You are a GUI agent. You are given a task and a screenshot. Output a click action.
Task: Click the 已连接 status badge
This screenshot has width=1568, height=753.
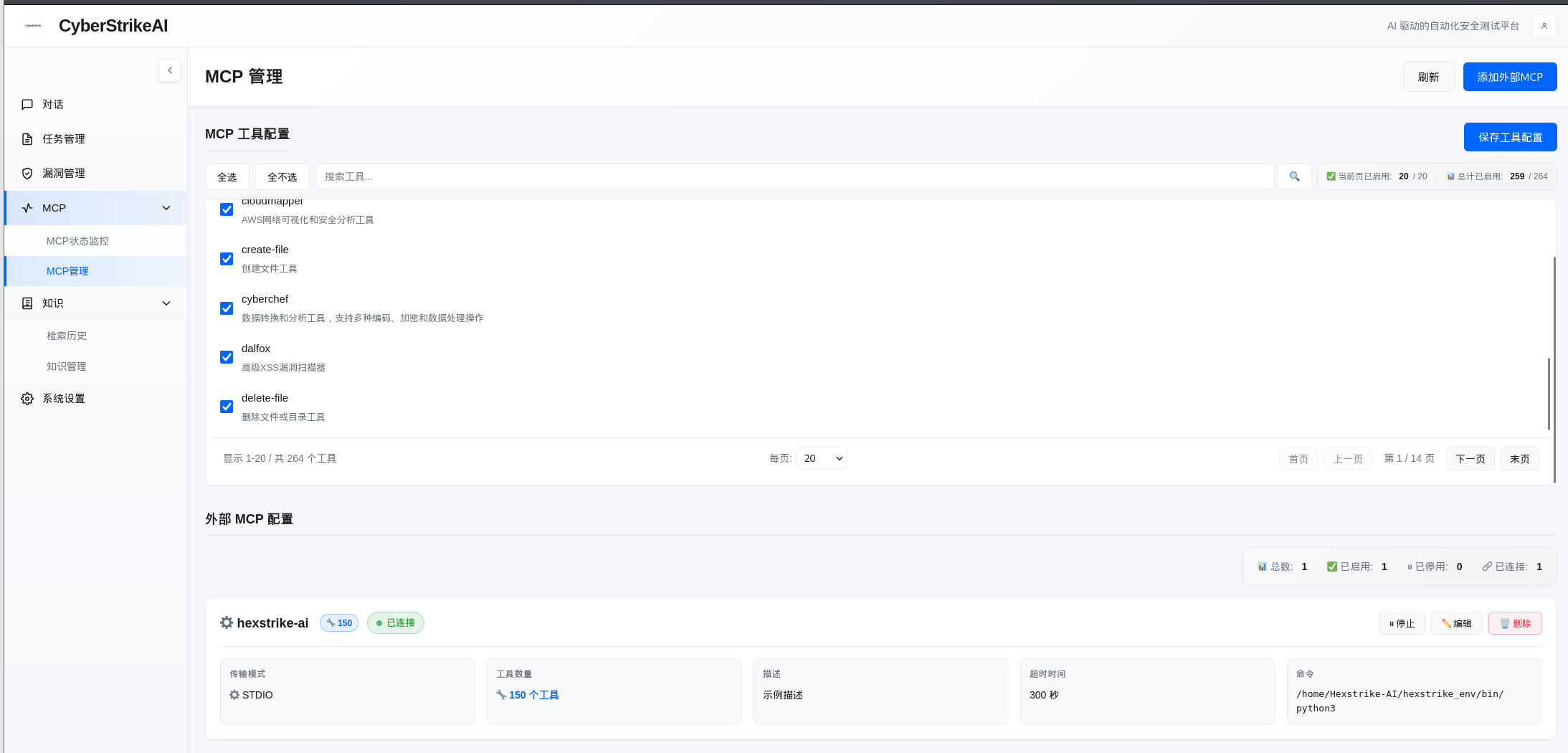(x=396, y=623)
